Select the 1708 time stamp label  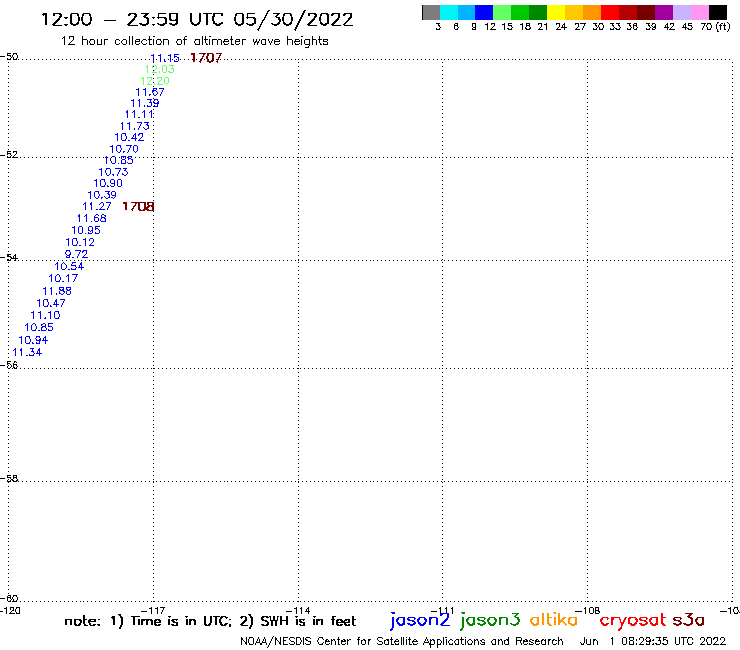tap(138, 206)
